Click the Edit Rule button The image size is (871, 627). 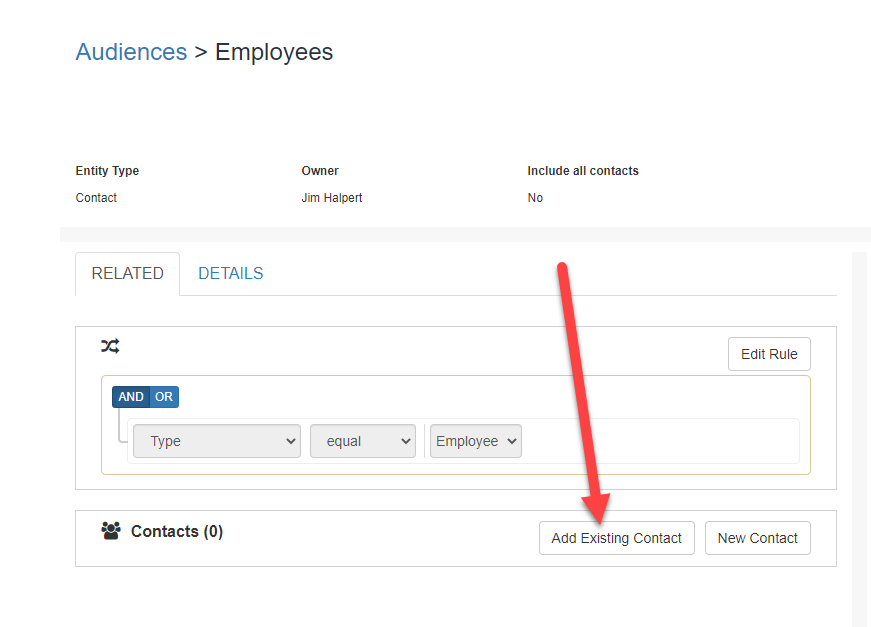[x=769, y=354]
